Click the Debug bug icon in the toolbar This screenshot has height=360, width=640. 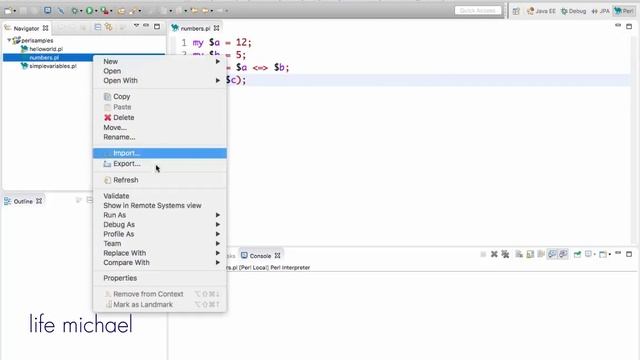click(x=75, y=11)
